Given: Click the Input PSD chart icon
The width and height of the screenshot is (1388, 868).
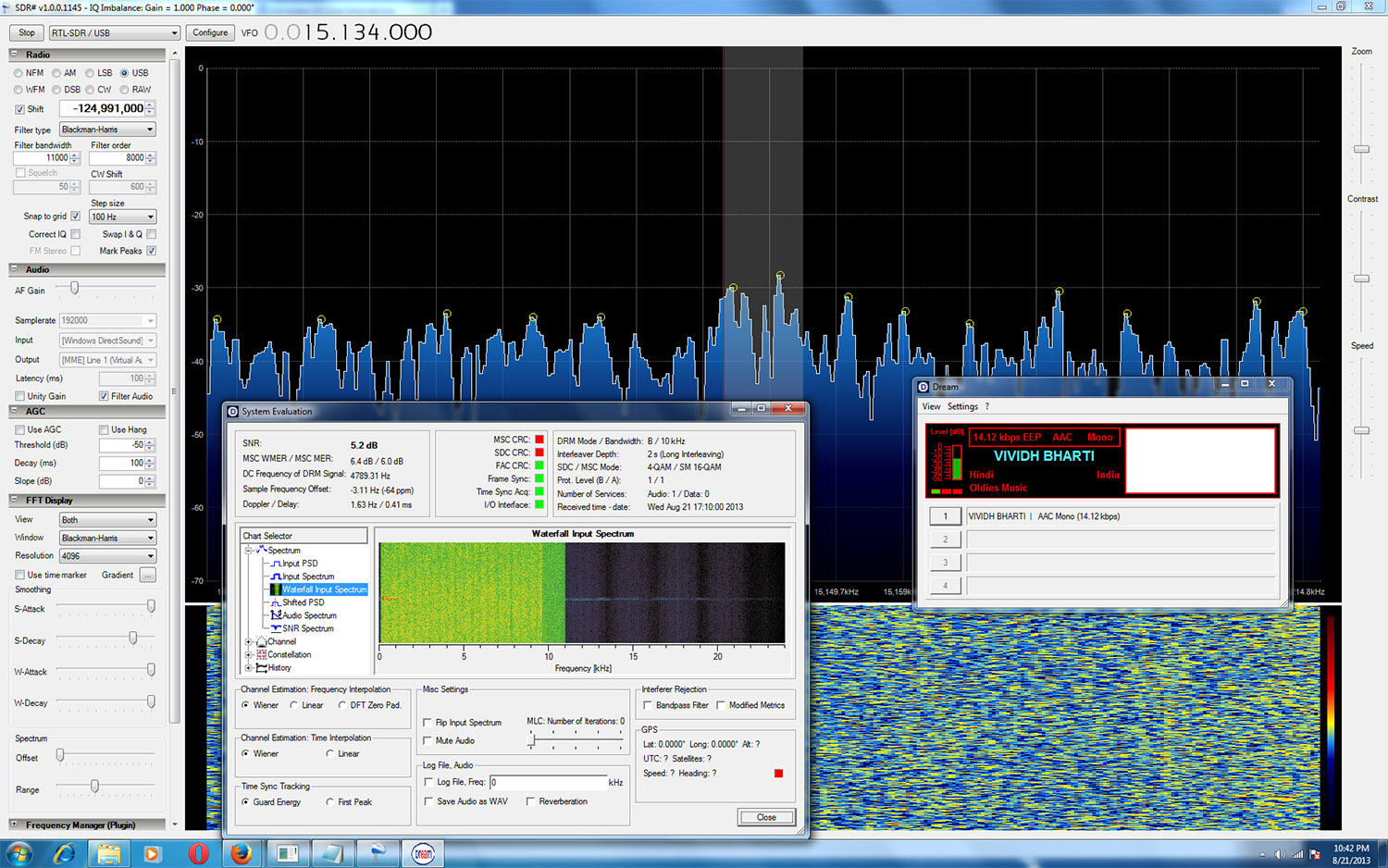Looking at the screenshot, I should 275,564.
